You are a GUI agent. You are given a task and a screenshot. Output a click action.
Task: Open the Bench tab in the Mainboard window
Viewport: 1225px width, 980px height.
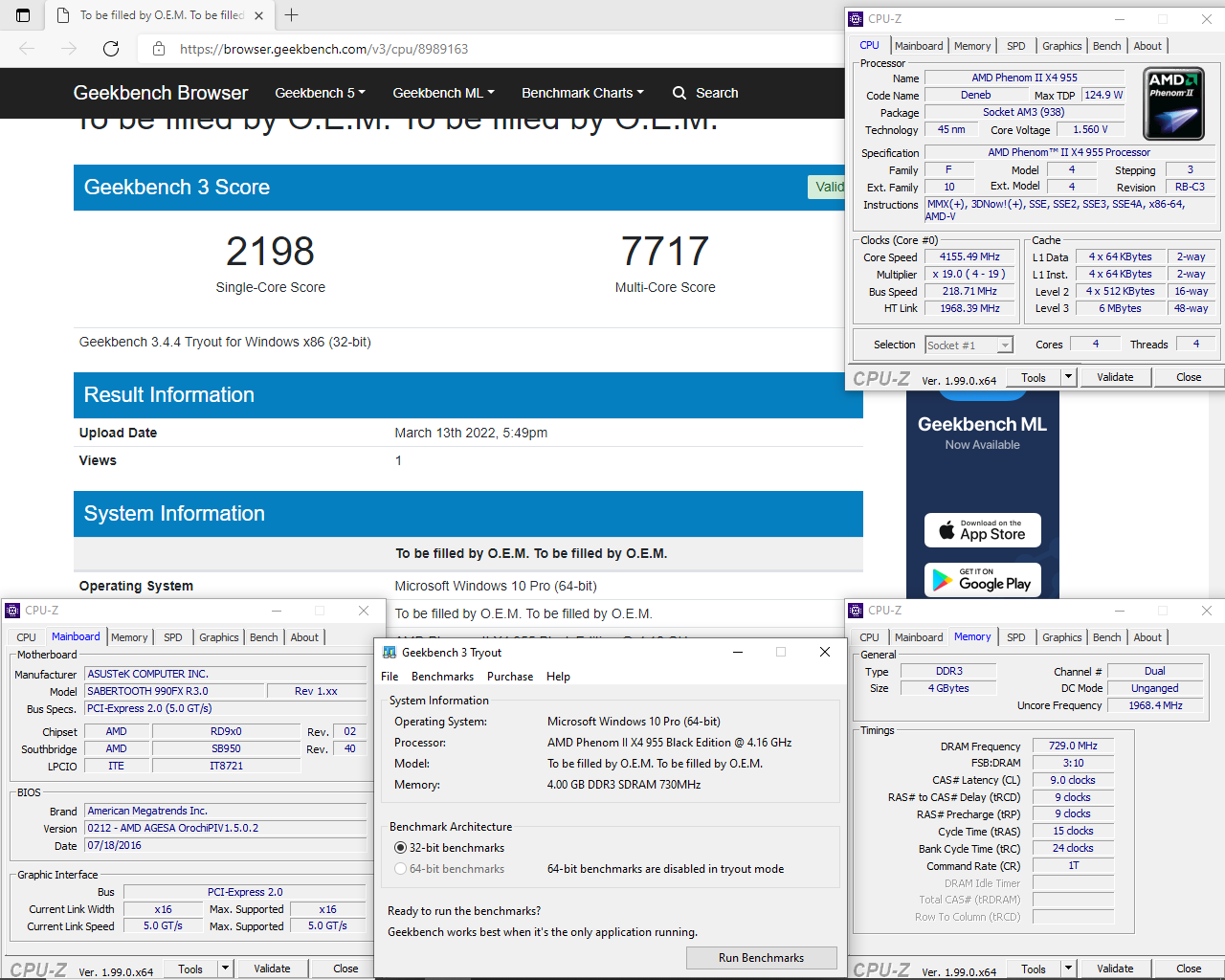(264, 637)
